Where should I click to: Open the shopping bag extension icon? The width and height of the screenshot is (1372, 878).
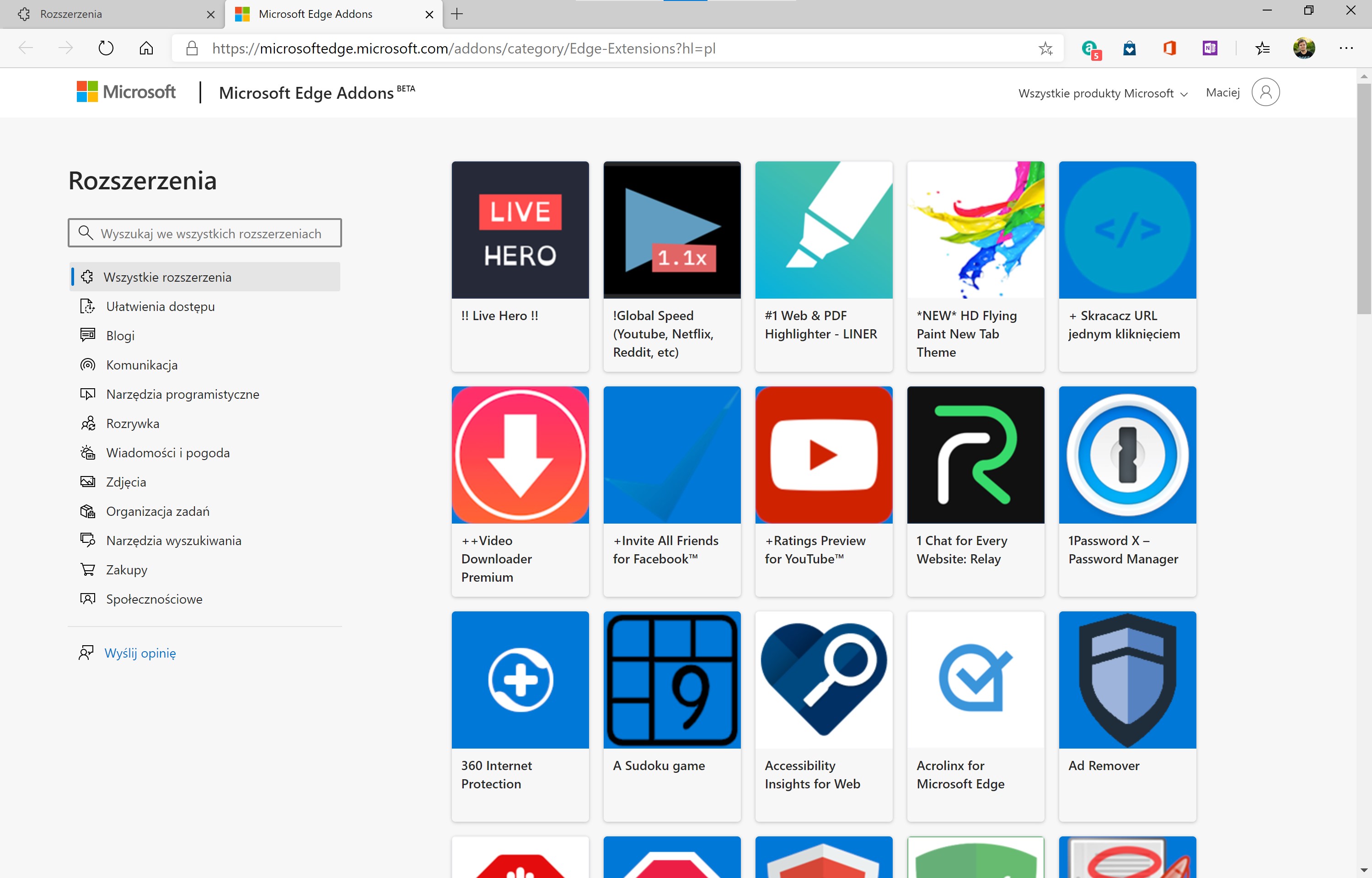[x=1130, y=48]
